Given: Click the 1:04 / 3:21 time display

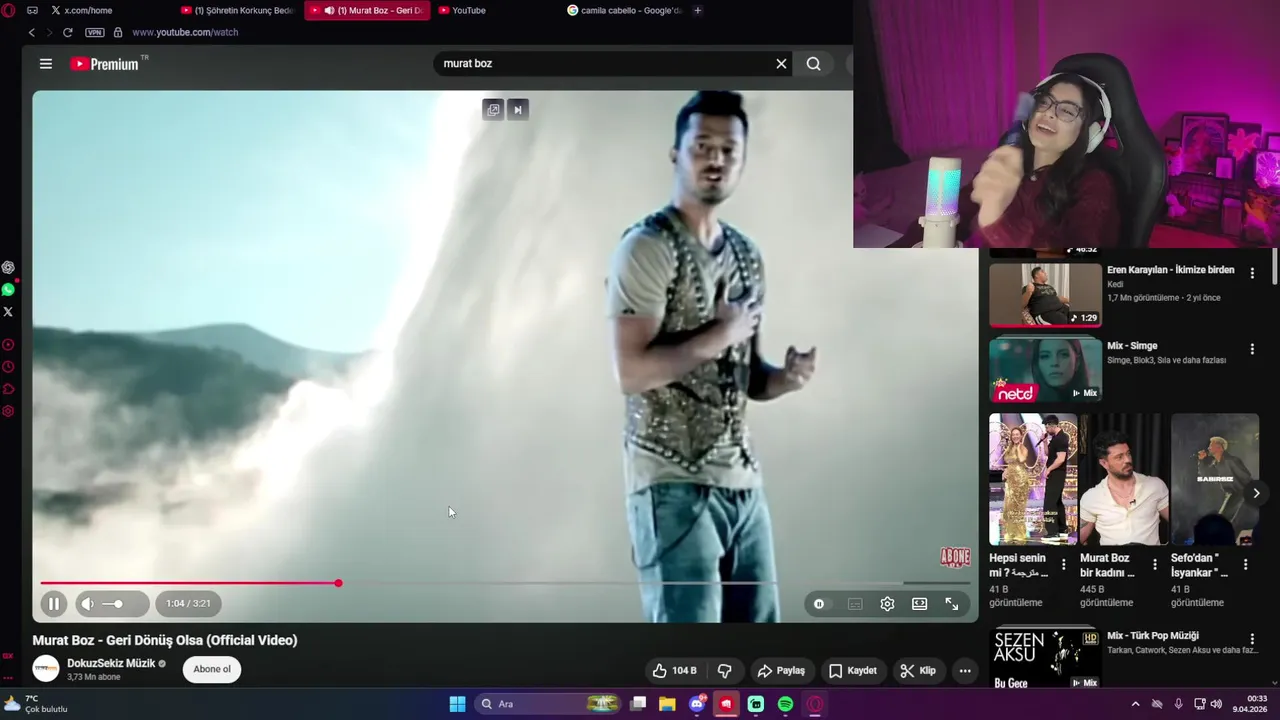Looking at the screenshot, I should coord(188,604).
